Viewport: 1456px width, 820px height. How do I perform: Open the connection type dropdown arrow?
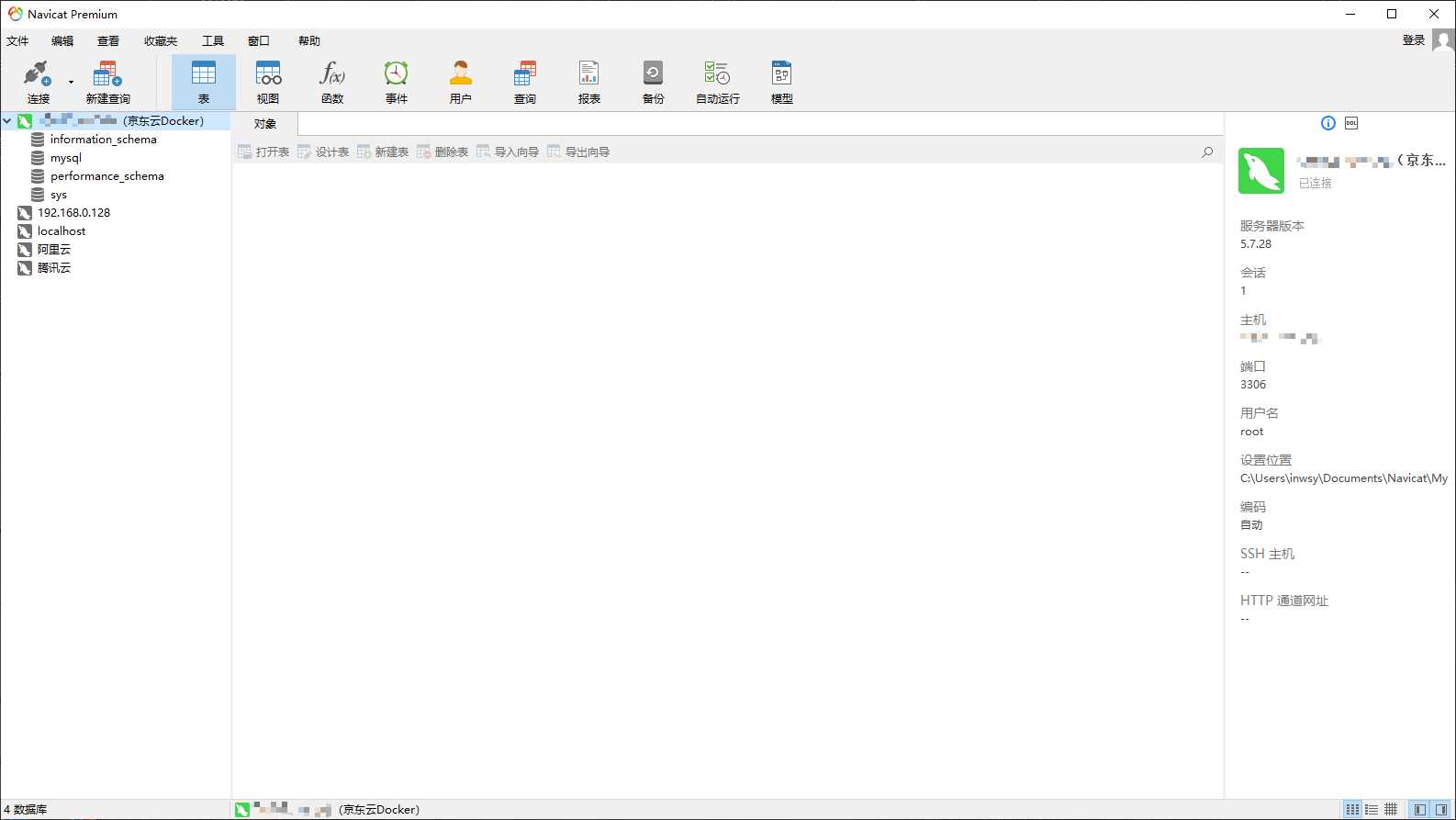(x=72, y=82)
